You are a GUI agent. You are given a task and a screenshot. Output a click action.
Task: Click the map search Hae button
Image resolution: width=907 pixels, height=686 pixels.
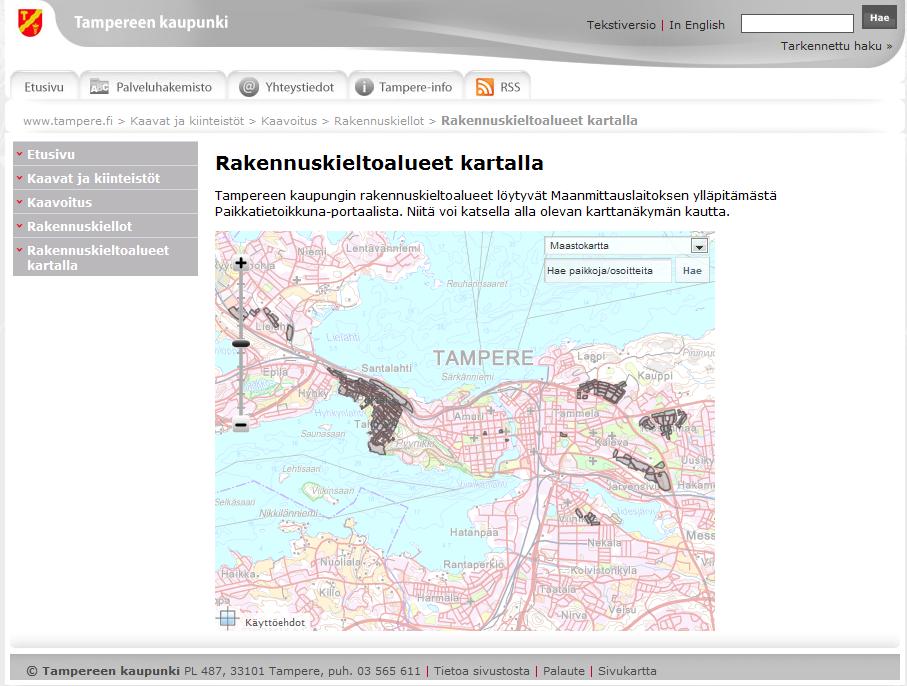coord(692,271)
